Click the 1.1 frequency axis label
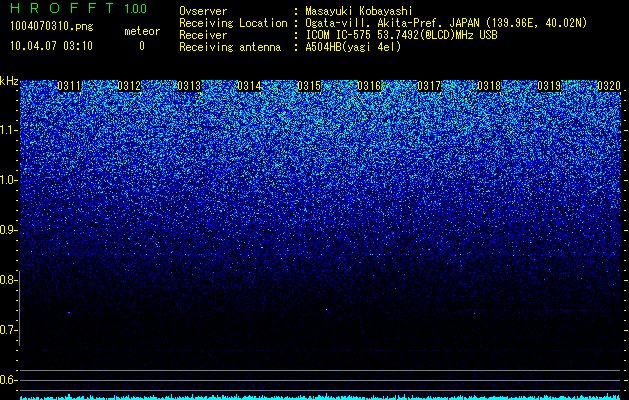629x400 pixels. pos(8,130)
